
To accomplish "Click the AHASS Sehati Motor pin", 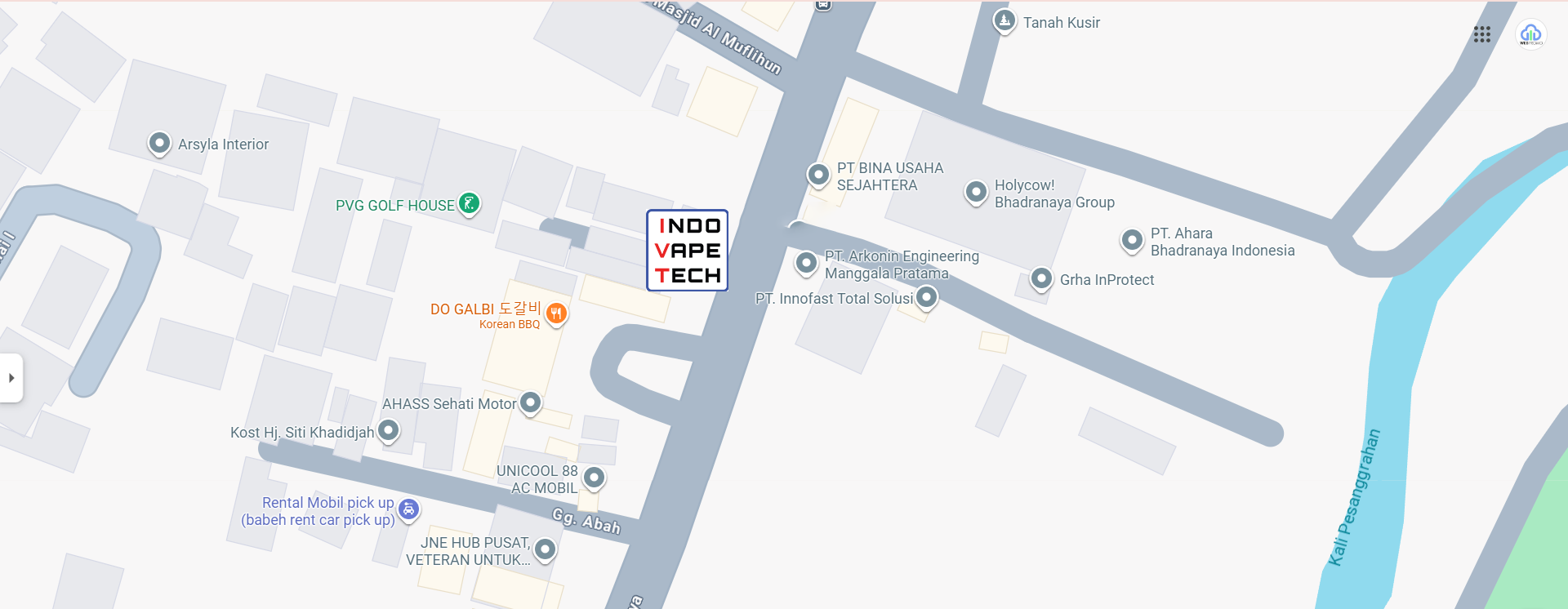I will point(531,403).
